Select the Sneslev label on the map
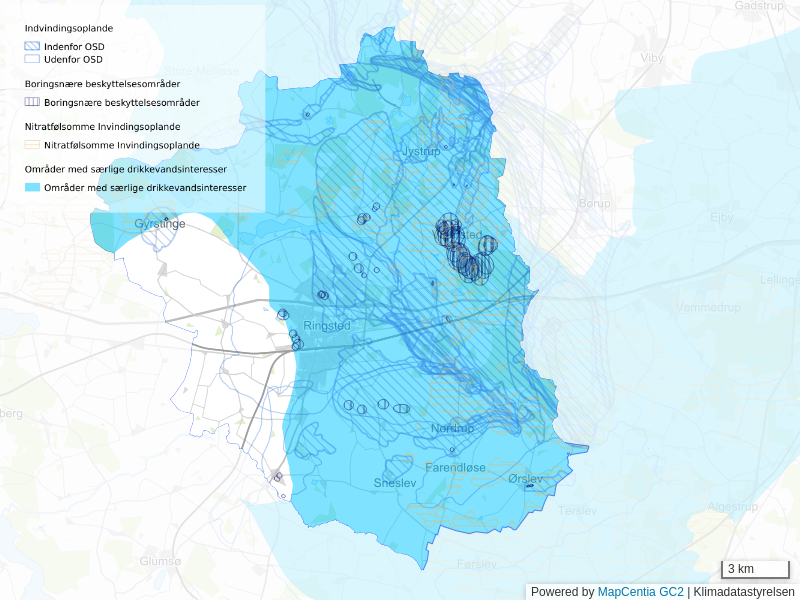This screenshot has width=800, height=600. (394, 482)
